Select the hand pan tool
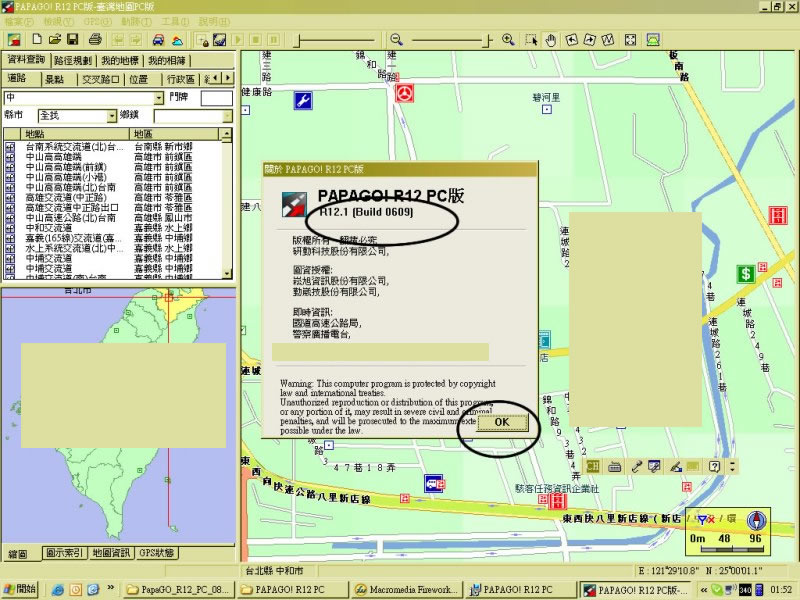Image resolution: width=800 pixels, height=600 pixels. point(550,40)
